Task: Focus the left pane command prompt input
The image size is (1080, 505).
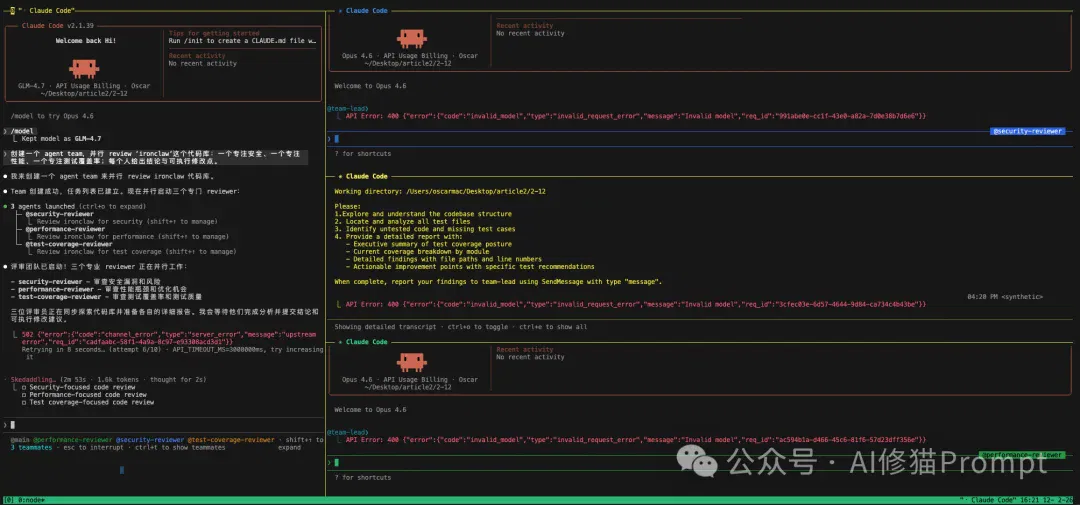Action: 163,424
